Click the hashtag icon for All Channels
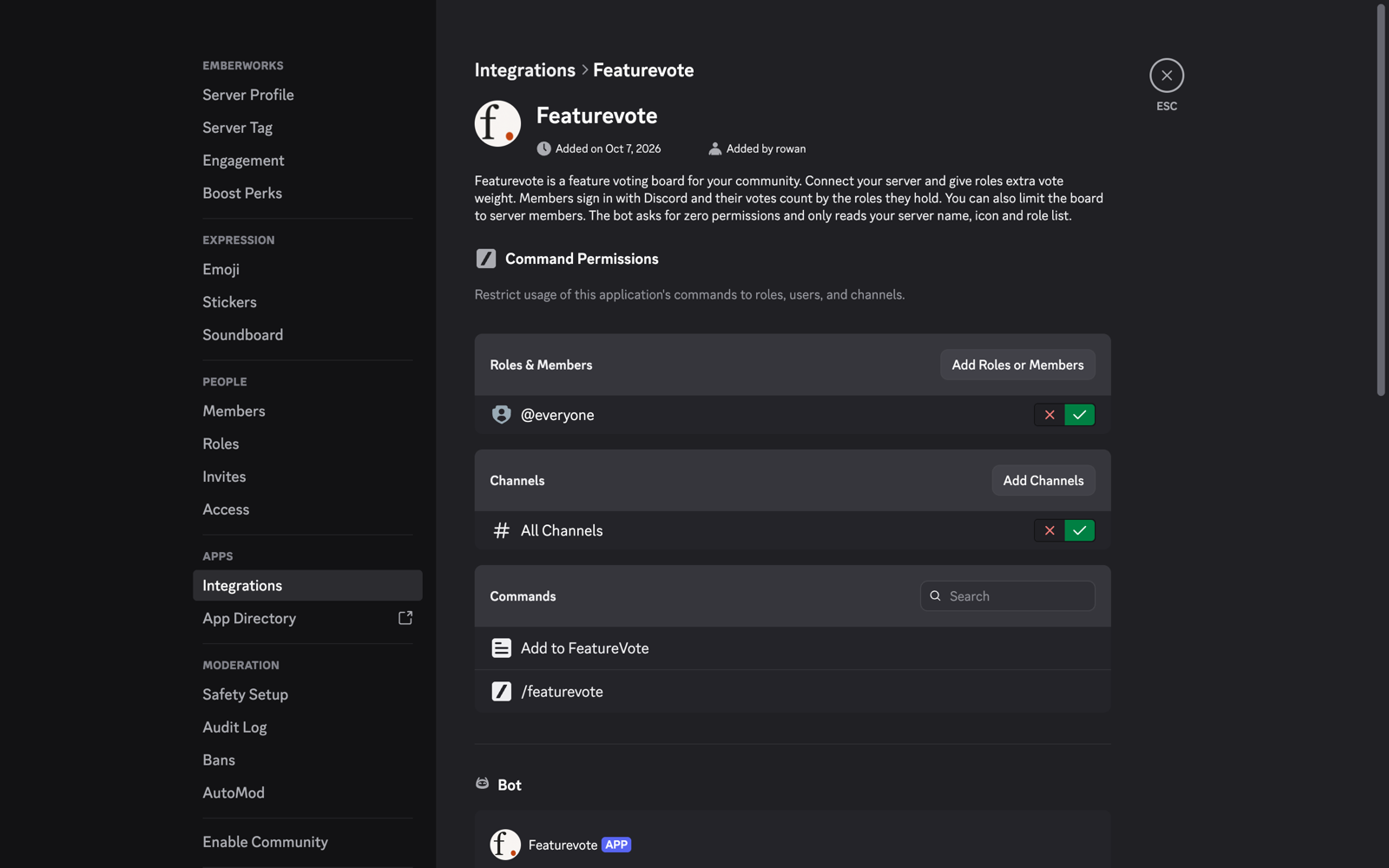This screenshot has width=1389, height=868. tap(501, 530)
